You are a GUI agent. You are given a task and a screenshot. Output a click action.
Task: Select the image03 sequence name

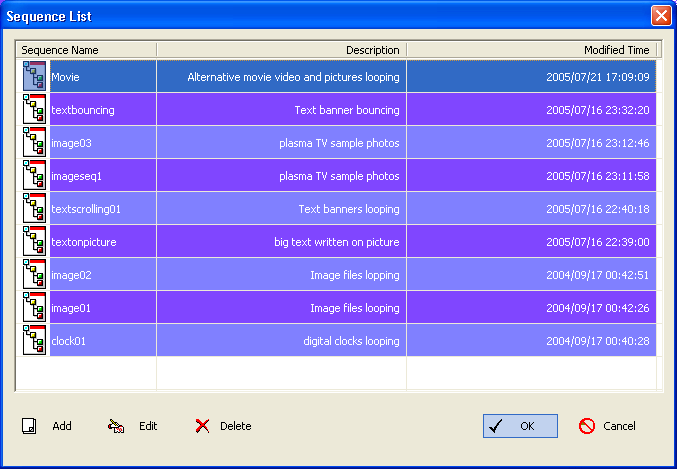tap(71, 143)
